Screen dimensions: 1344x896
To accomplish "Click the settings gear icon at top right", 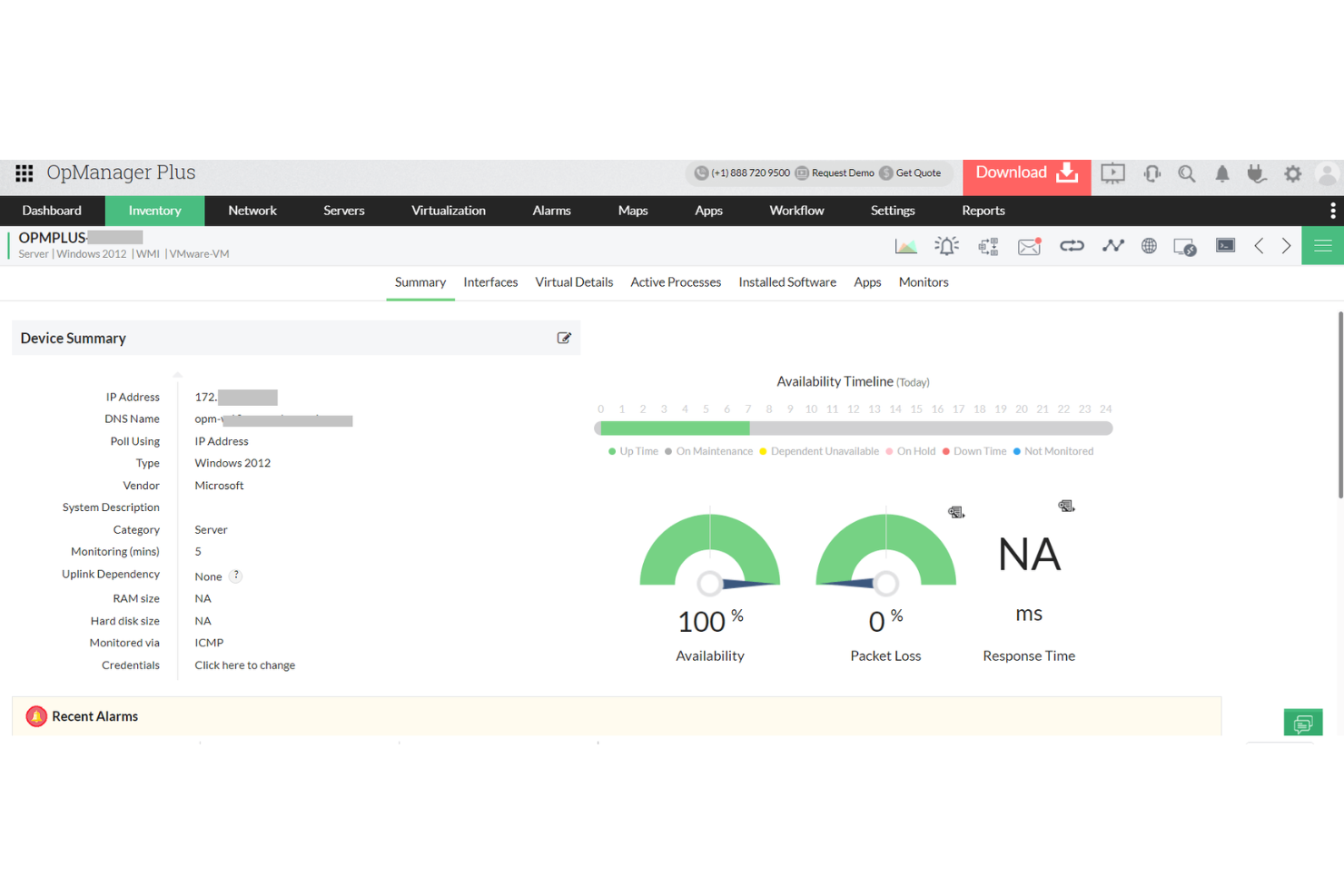I will (x=1292, y=173).
